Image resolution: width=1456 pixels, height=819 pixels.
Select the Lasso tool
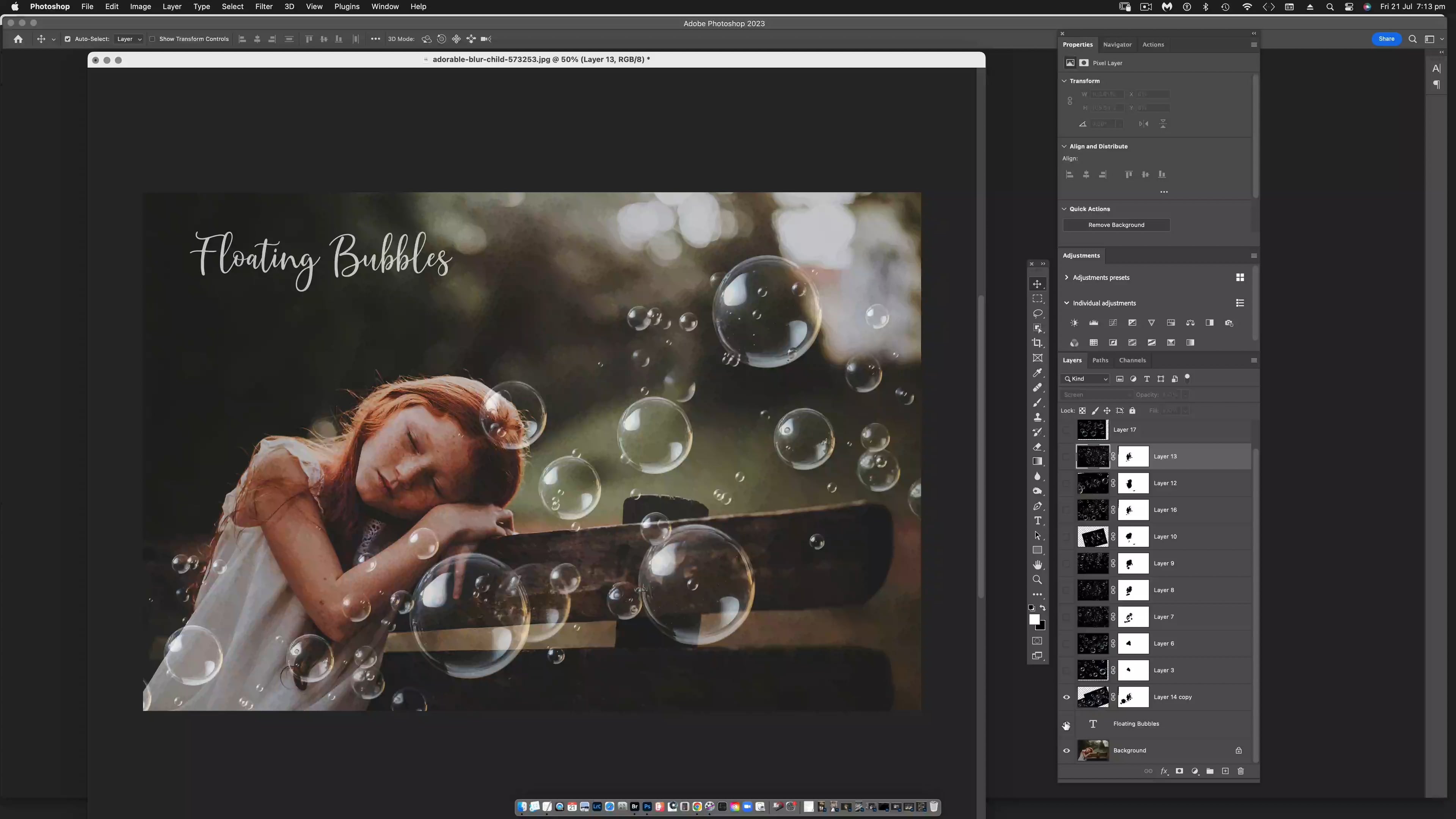point(1038,314)
